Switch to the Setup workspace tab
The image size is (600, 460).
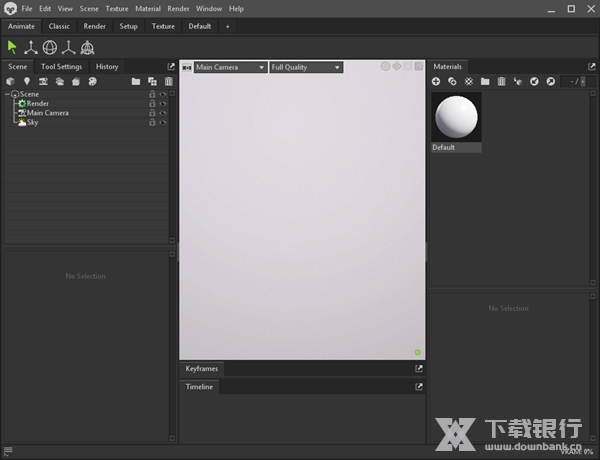click(129, 26)
